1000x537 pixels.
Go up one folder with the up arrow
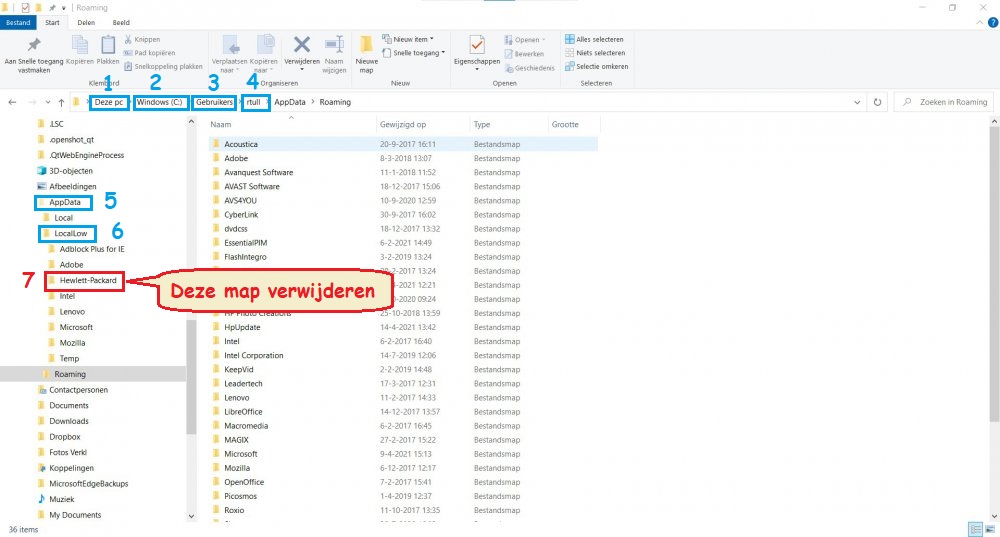61,102
